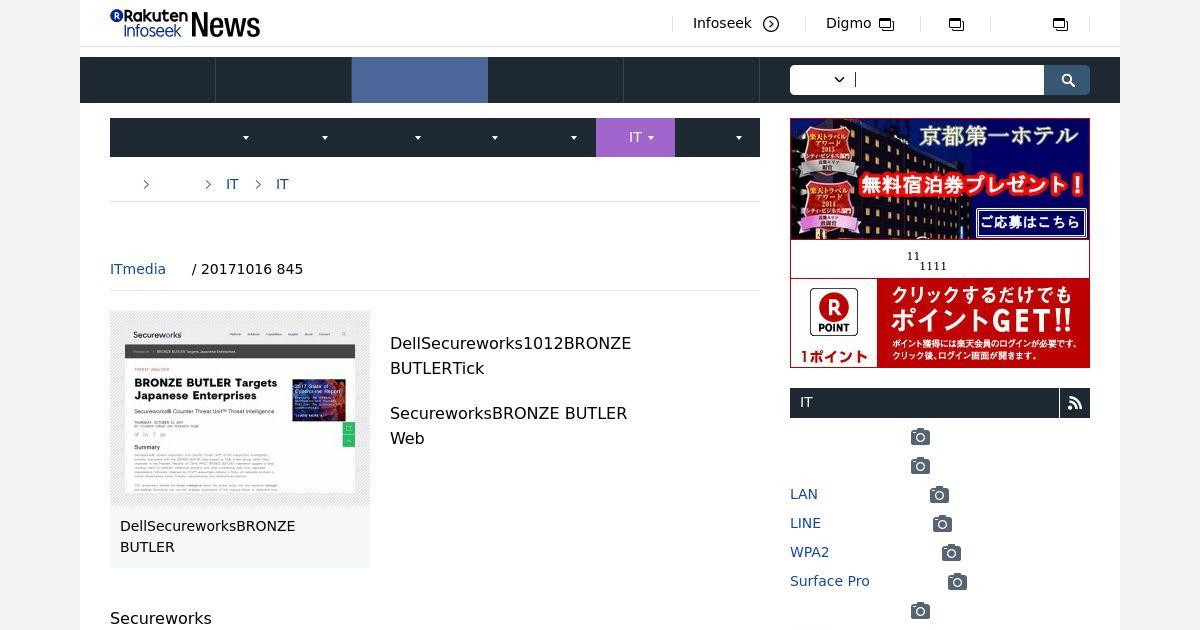Click inside the search text field
Viewport: 1200px width, 630px height.
click(948, 80)
